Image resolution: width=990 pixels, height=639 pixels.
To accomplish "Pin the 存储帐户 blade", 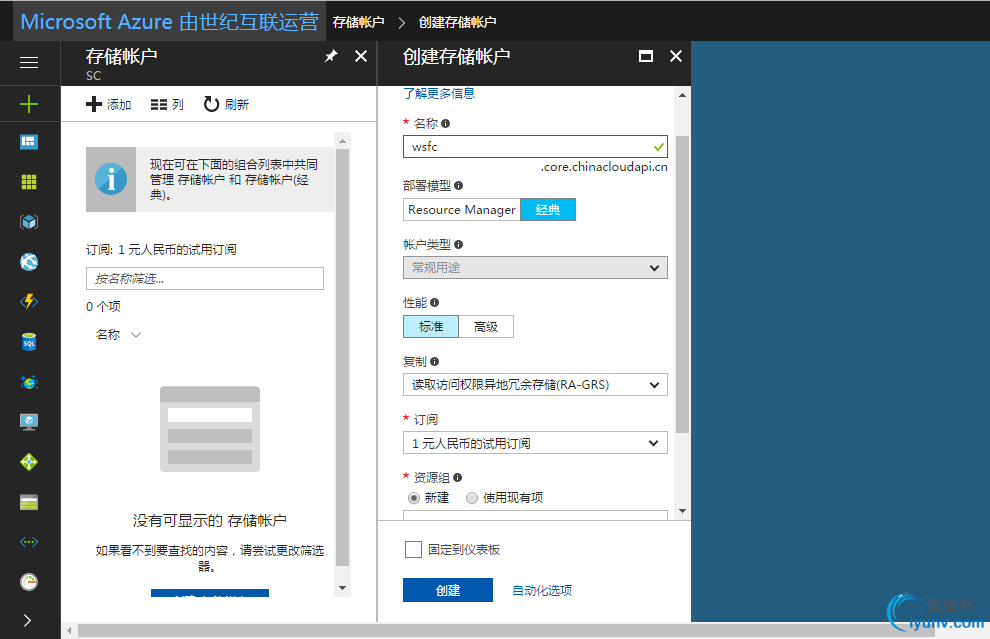I will pos(331,56).
